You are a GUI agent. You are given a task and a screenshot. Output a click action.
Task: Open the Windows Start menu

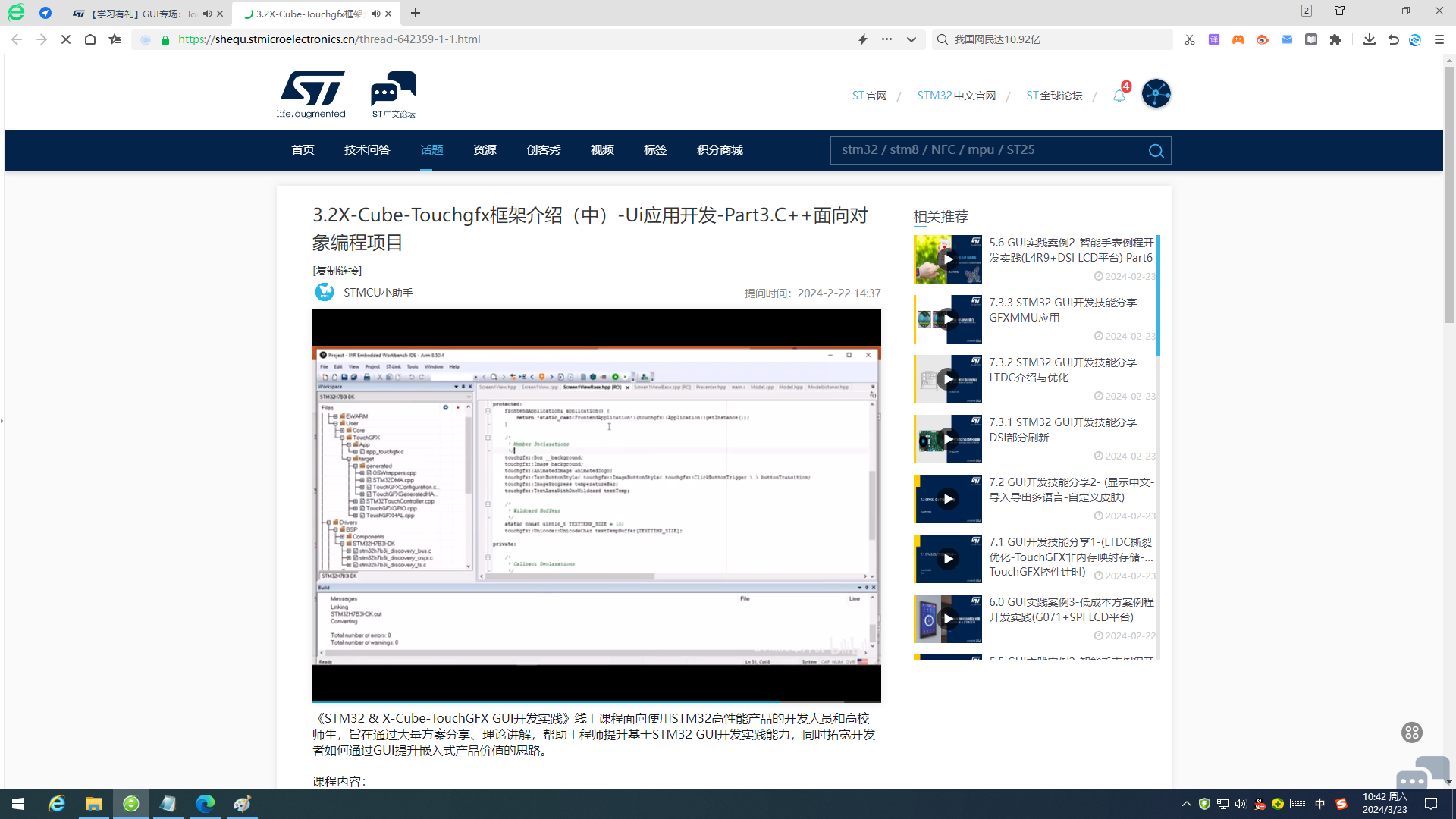[18, 804]
